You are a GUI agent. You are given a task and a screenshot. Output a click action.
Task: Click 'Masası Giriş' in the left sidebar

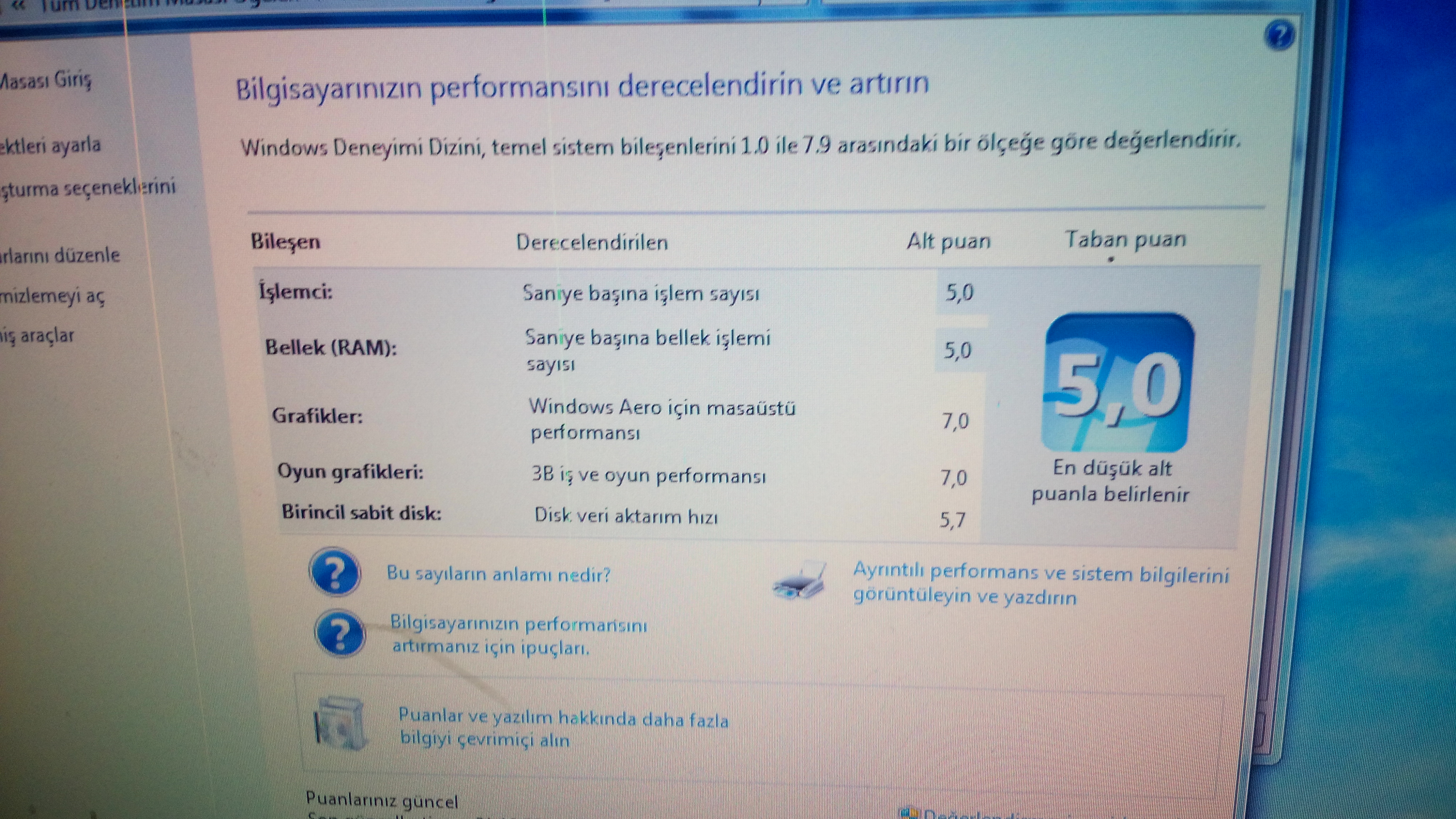[x=45, y=81]
